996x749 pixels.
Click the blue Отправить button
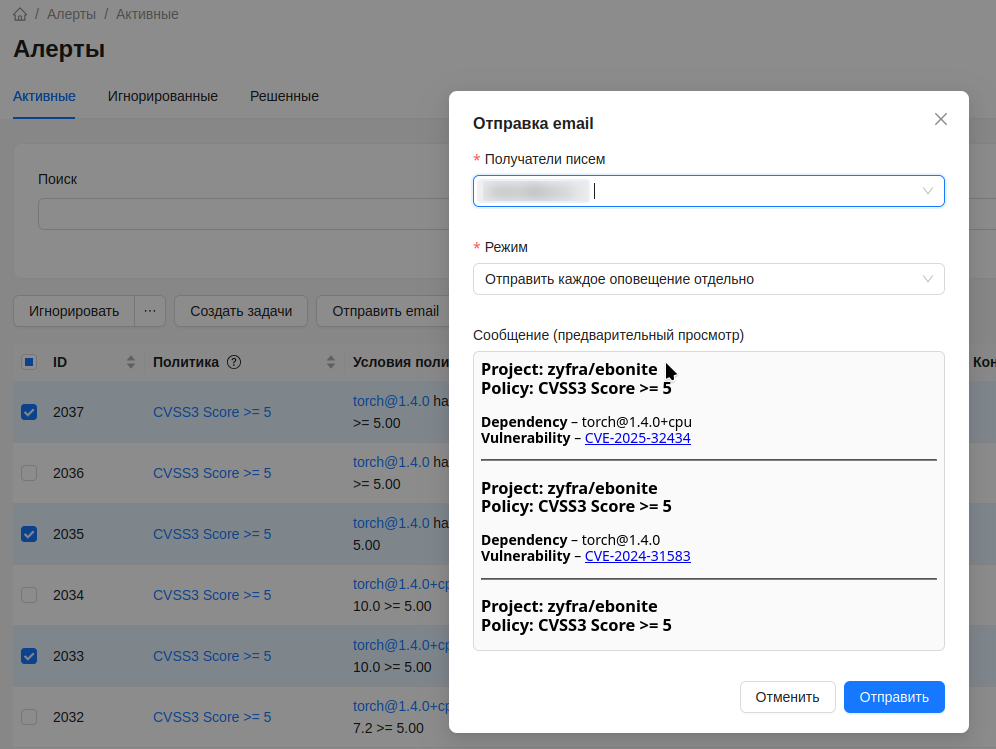point(894,698)
